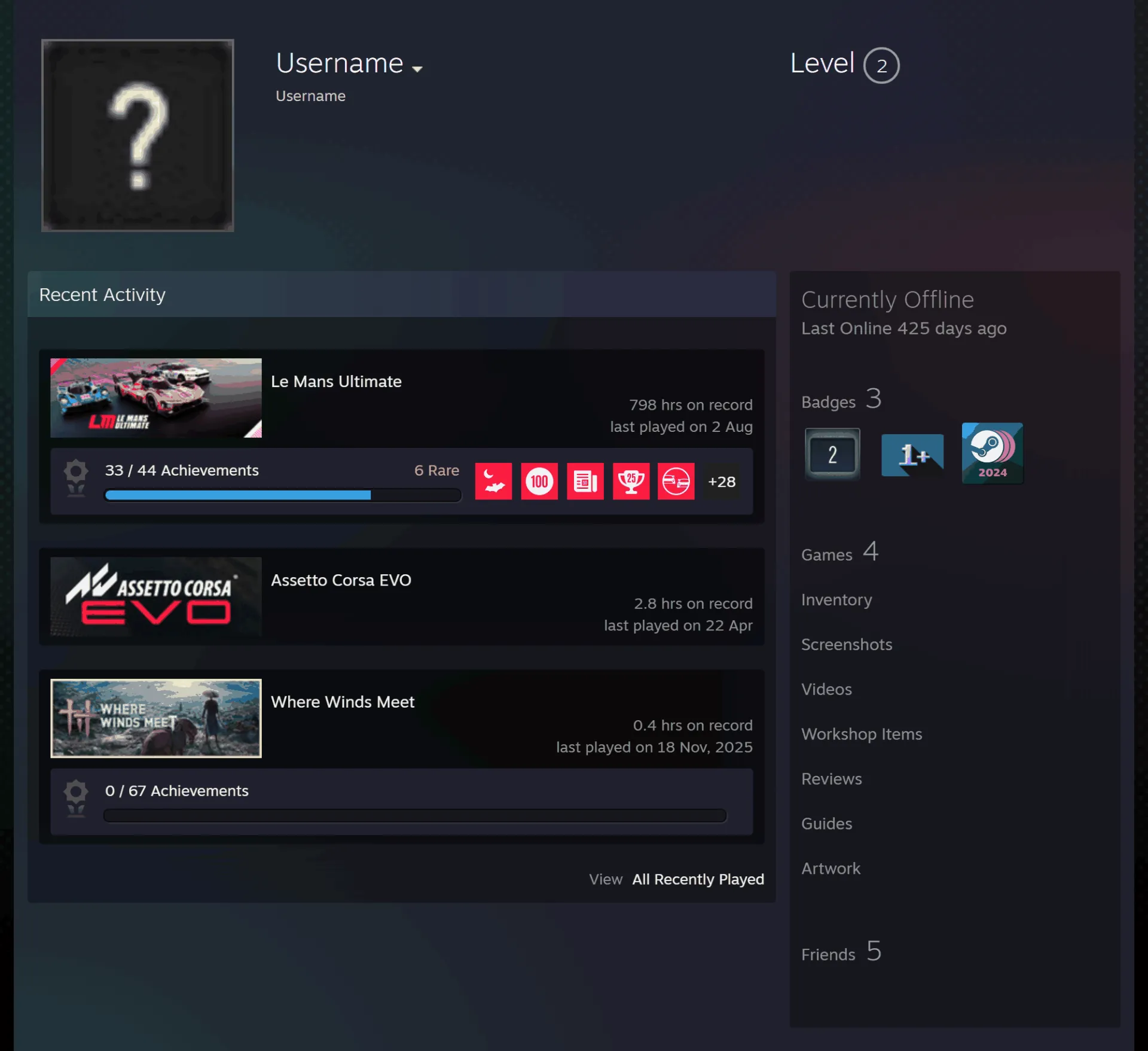Click the Steam 2024 badge
Screen dimensions: 1148x1051
coord(993,453)
